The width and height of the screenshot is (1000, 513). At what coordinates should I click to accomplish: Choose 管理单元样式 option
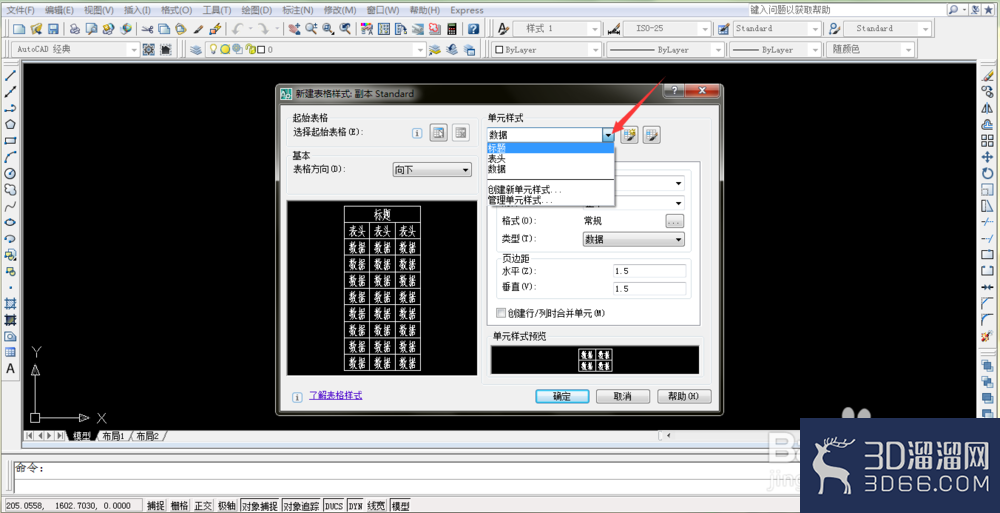click(550, 200)
